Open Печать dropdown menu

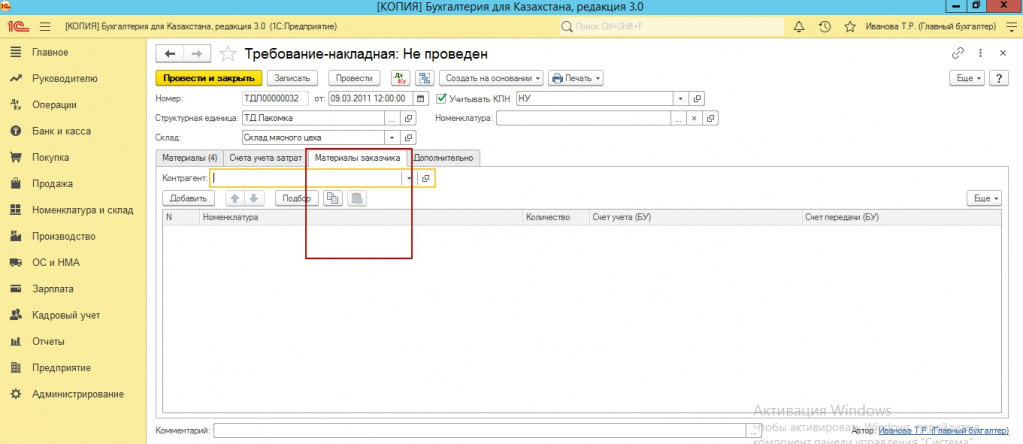[x=575, y=78]
